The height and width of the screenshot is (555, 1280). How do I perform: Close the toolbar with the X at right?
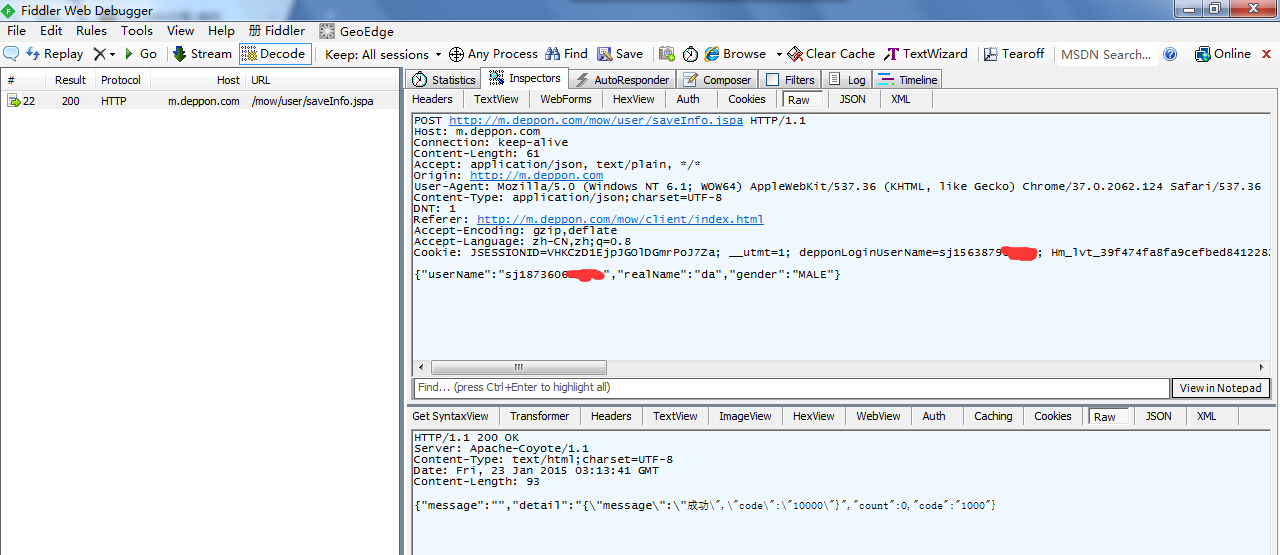coord(1266,54)
